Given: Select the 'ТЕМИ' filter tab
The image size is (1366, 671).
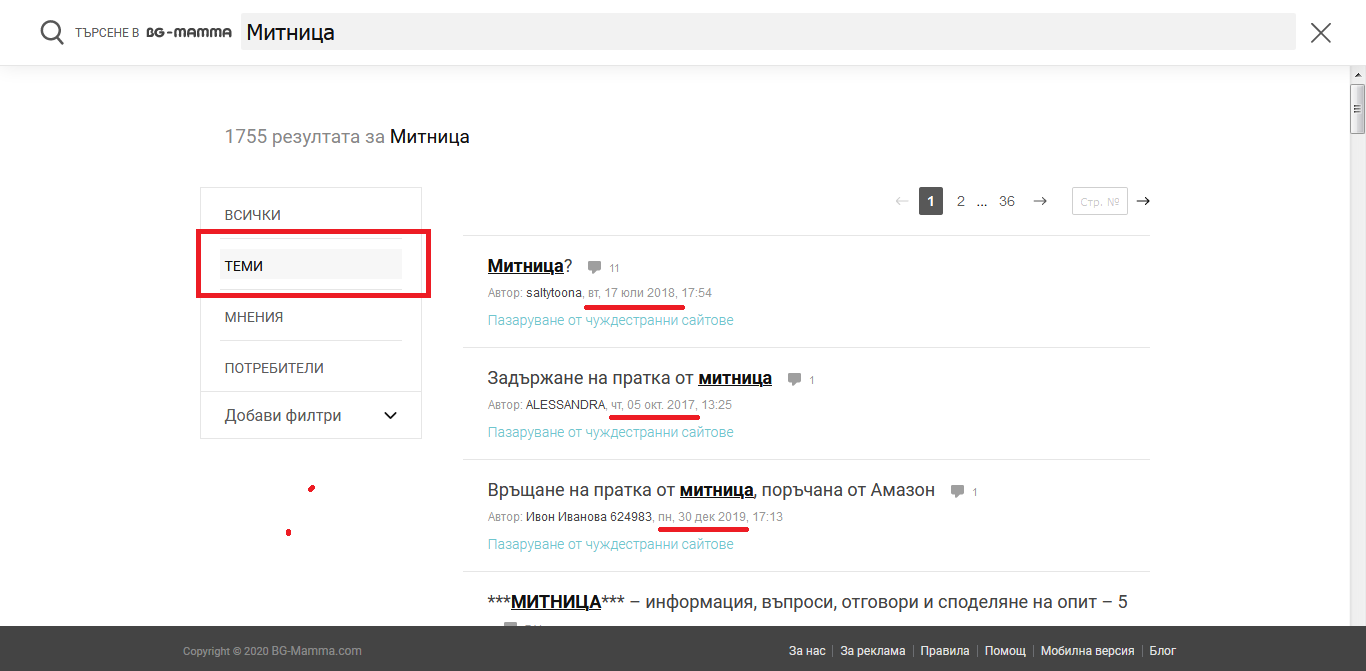Looking at the screenshot, I should 244,266.
